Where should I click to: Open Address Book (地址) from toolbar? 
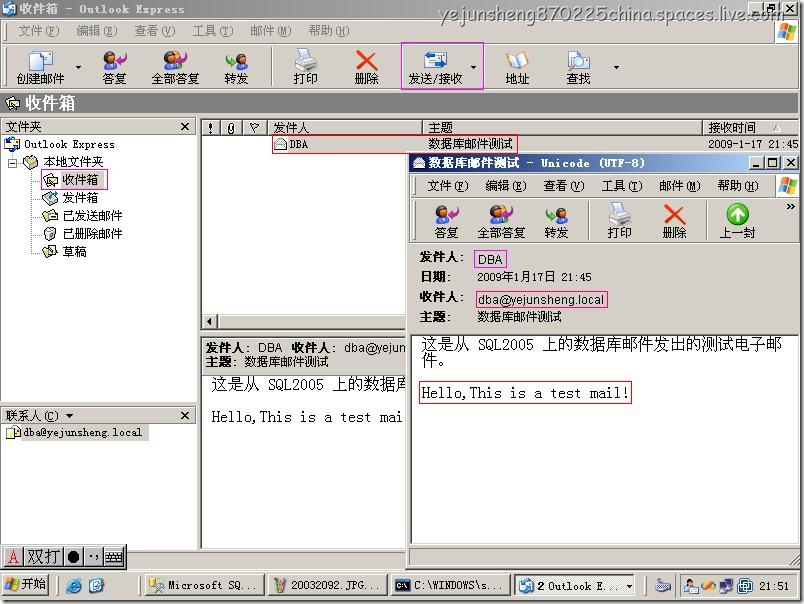pos(517,67)
